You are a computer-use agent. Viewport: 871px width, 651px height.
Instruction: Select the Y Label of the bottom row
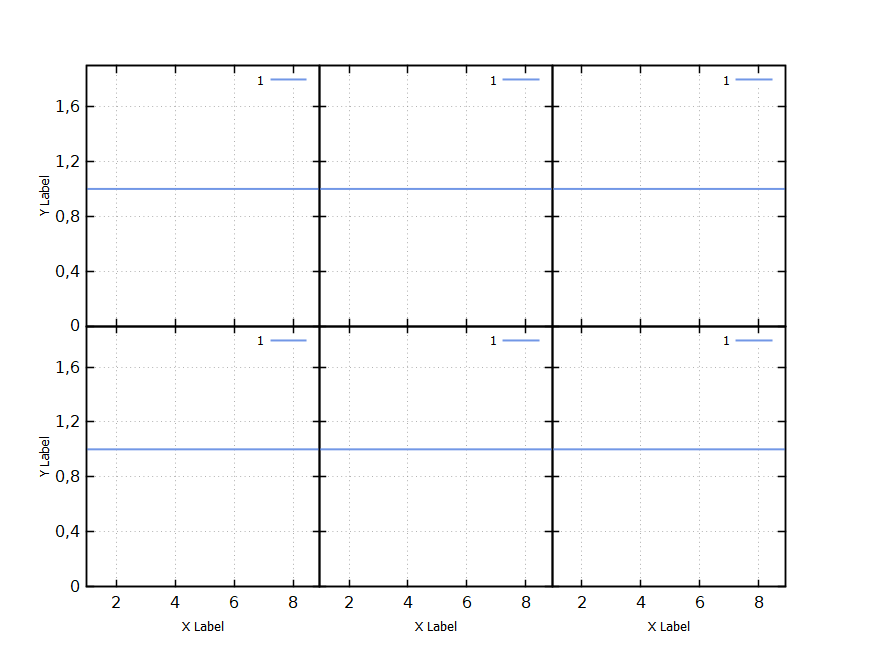pos(44,456)
